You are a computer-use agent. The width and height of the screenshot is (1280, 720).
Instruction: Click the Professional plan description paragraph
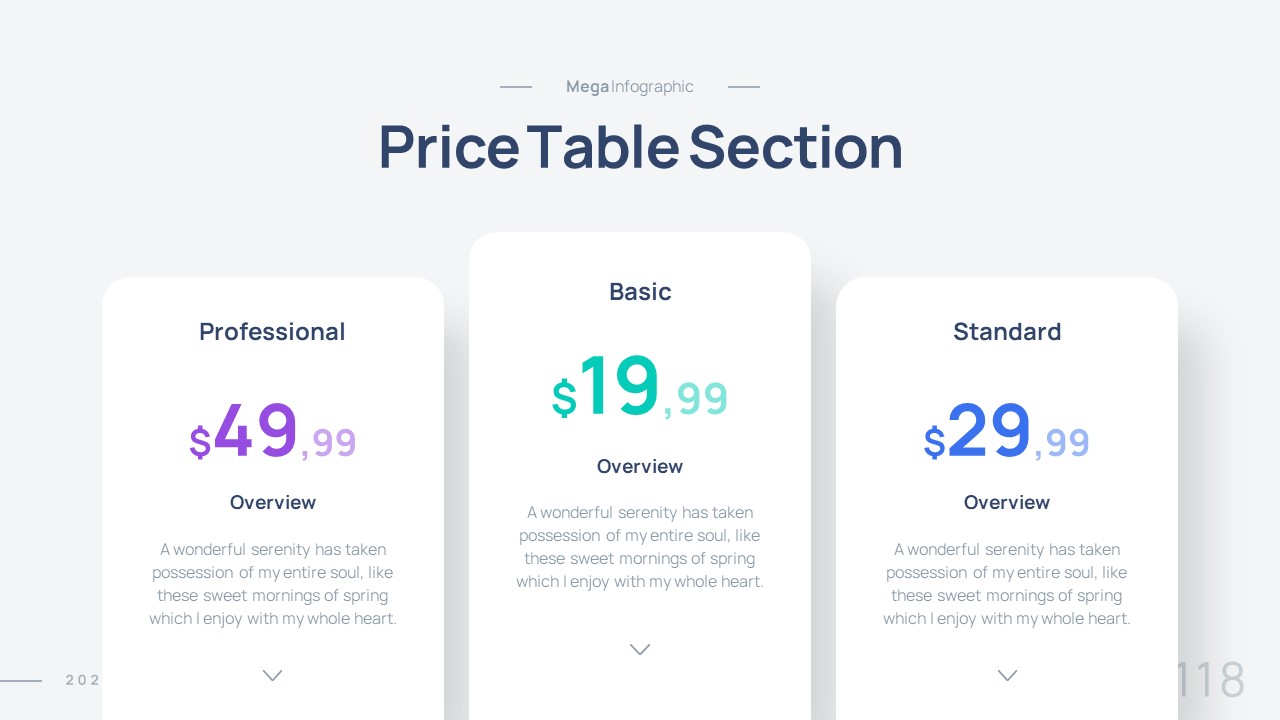tap(272, 584)
